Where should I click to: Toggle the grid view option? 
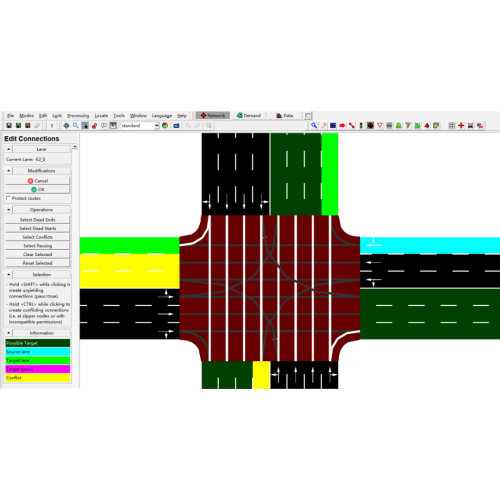(x=452, y=125)
